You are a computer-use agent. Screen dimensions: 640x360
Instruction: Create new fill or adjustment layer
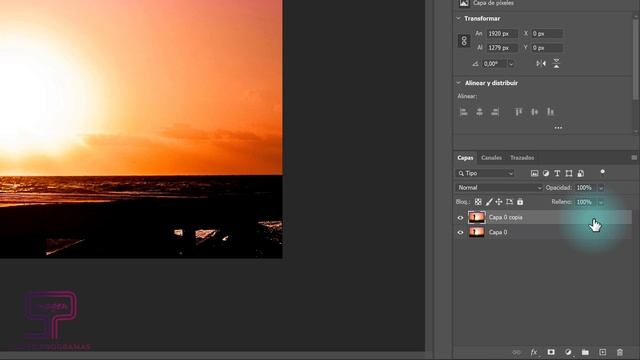click(x=568, y=352)
